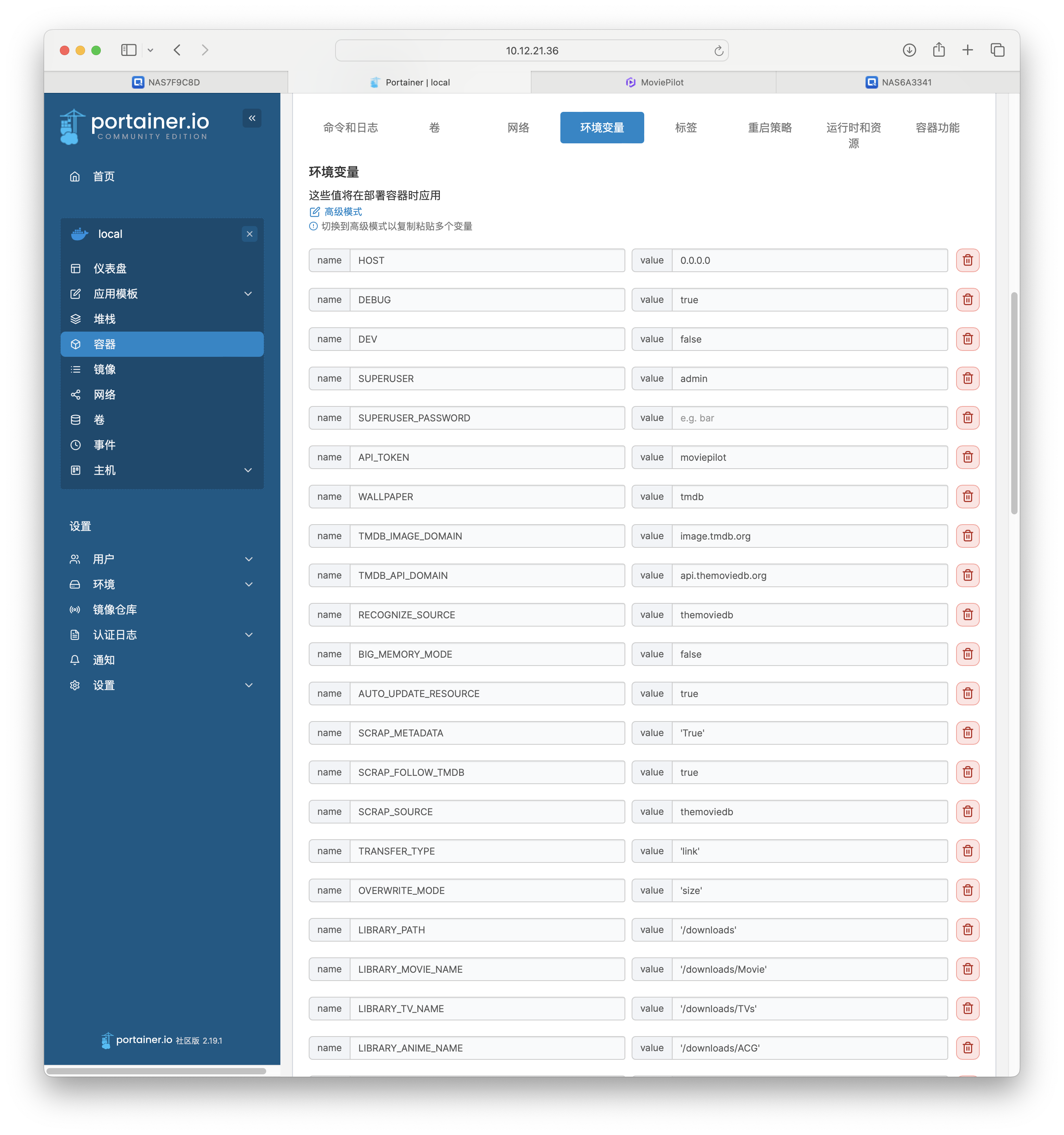
Task: Expand the 应用模板 submenu
Action: pos(248,293)
